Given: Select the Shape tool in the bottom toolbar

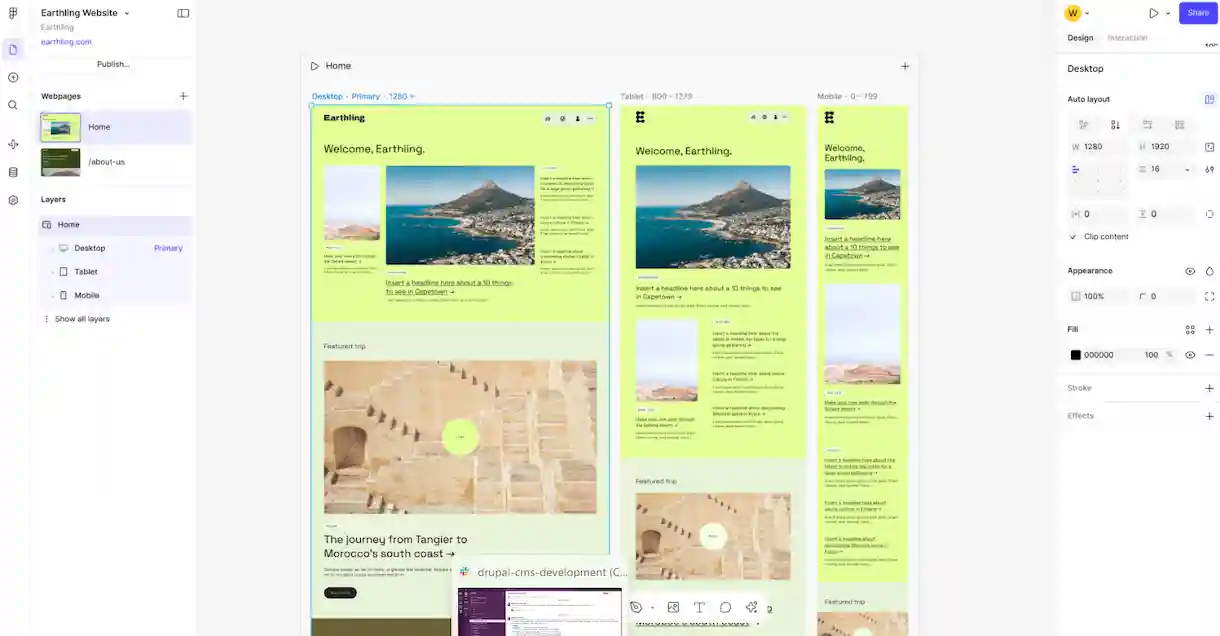Looking at the screenshot, I should pos(725,607).
